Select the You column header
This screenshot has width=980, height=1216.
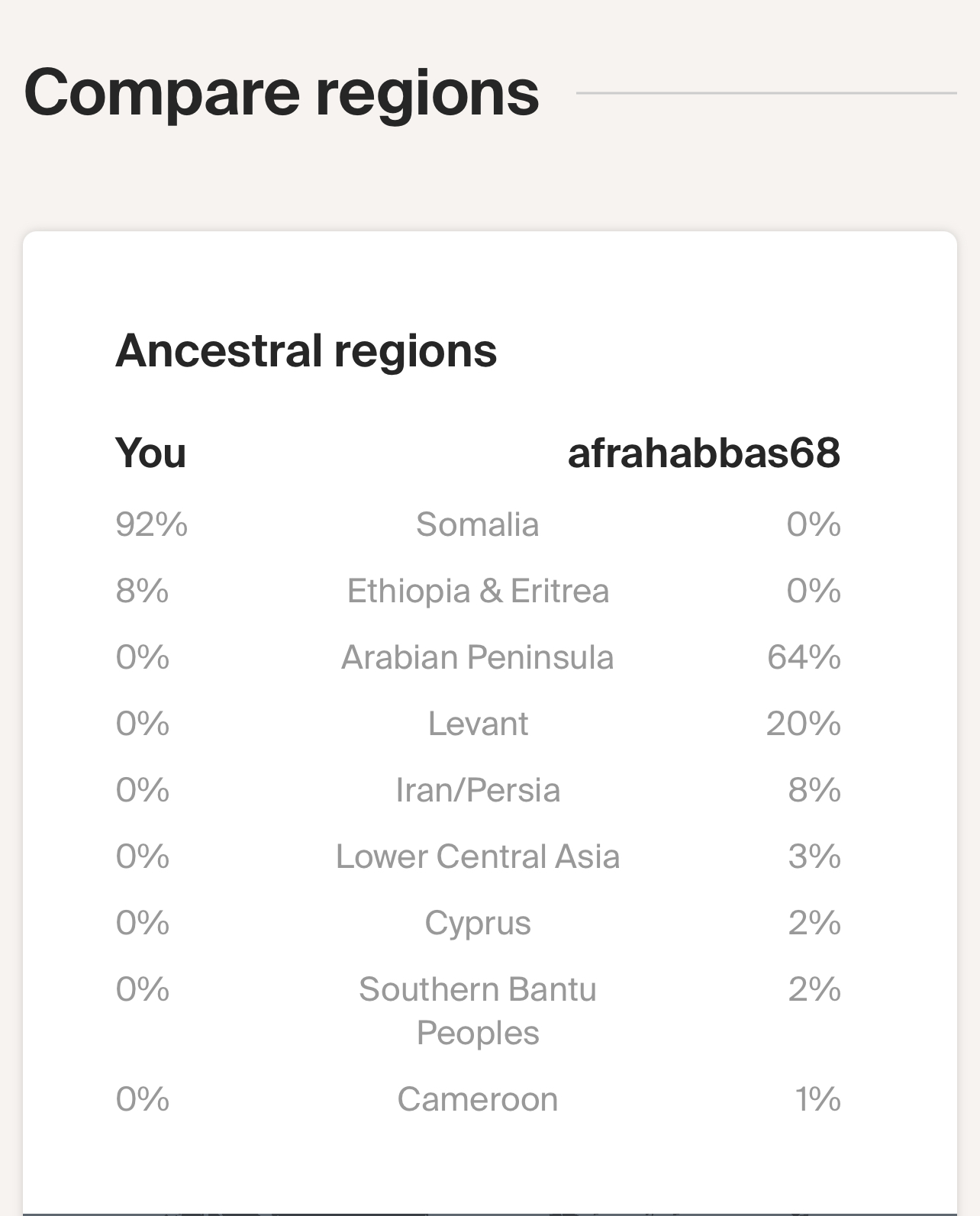150,453
